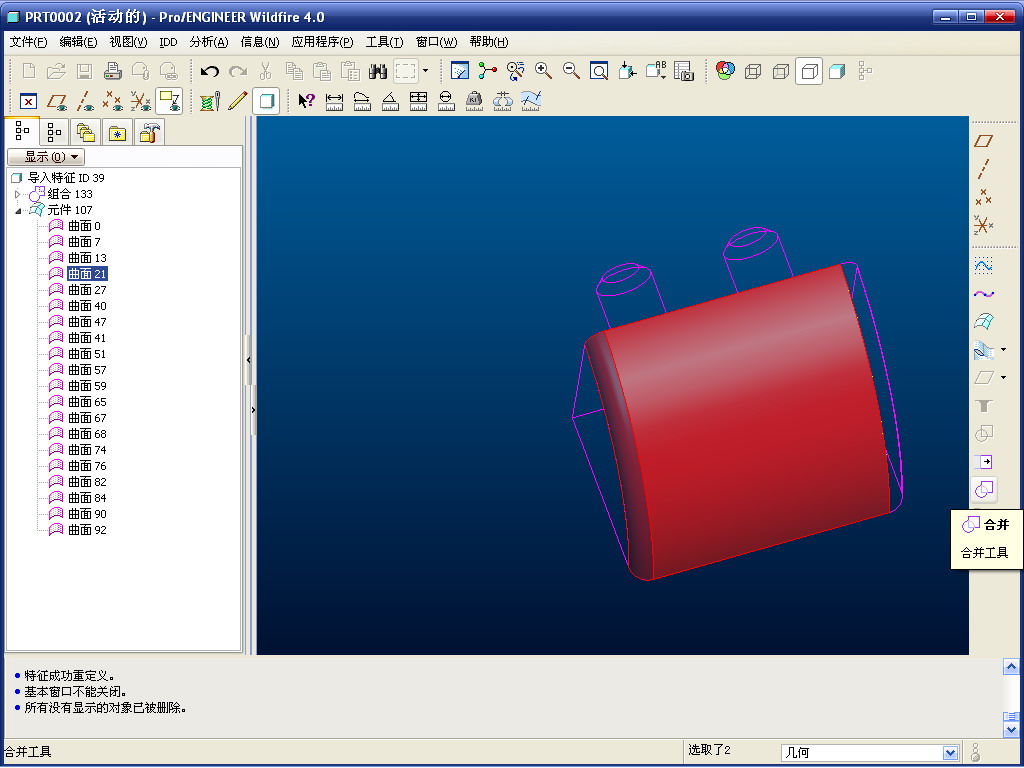The height and width of the screenshot is (768, 1024).
Task: Select 导入特征 ID 39 tree item
Action: pos(66,178)
